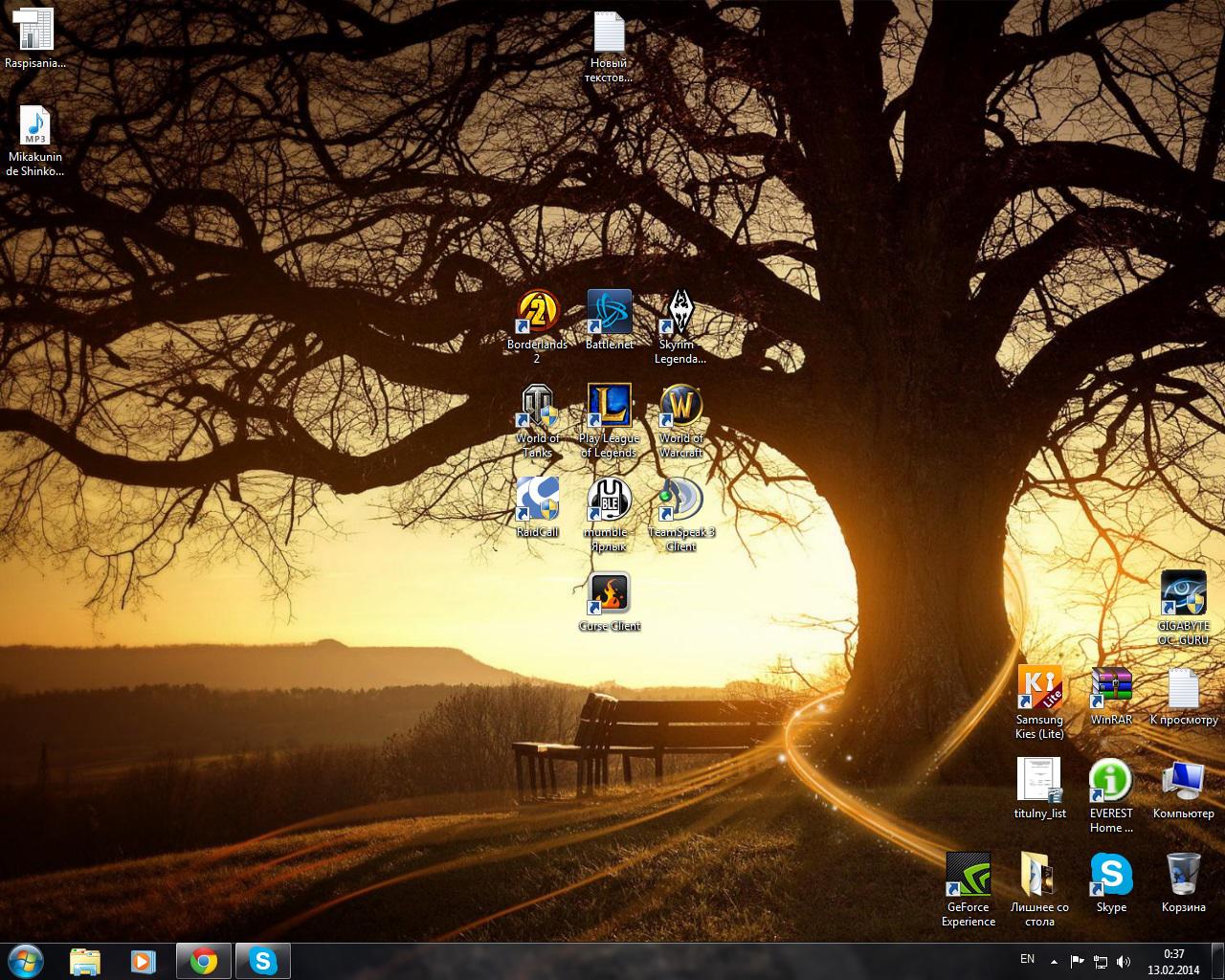Click the World of Warcraft icon
Viewport: 1225px width, 980px height.
click(680, 406)
